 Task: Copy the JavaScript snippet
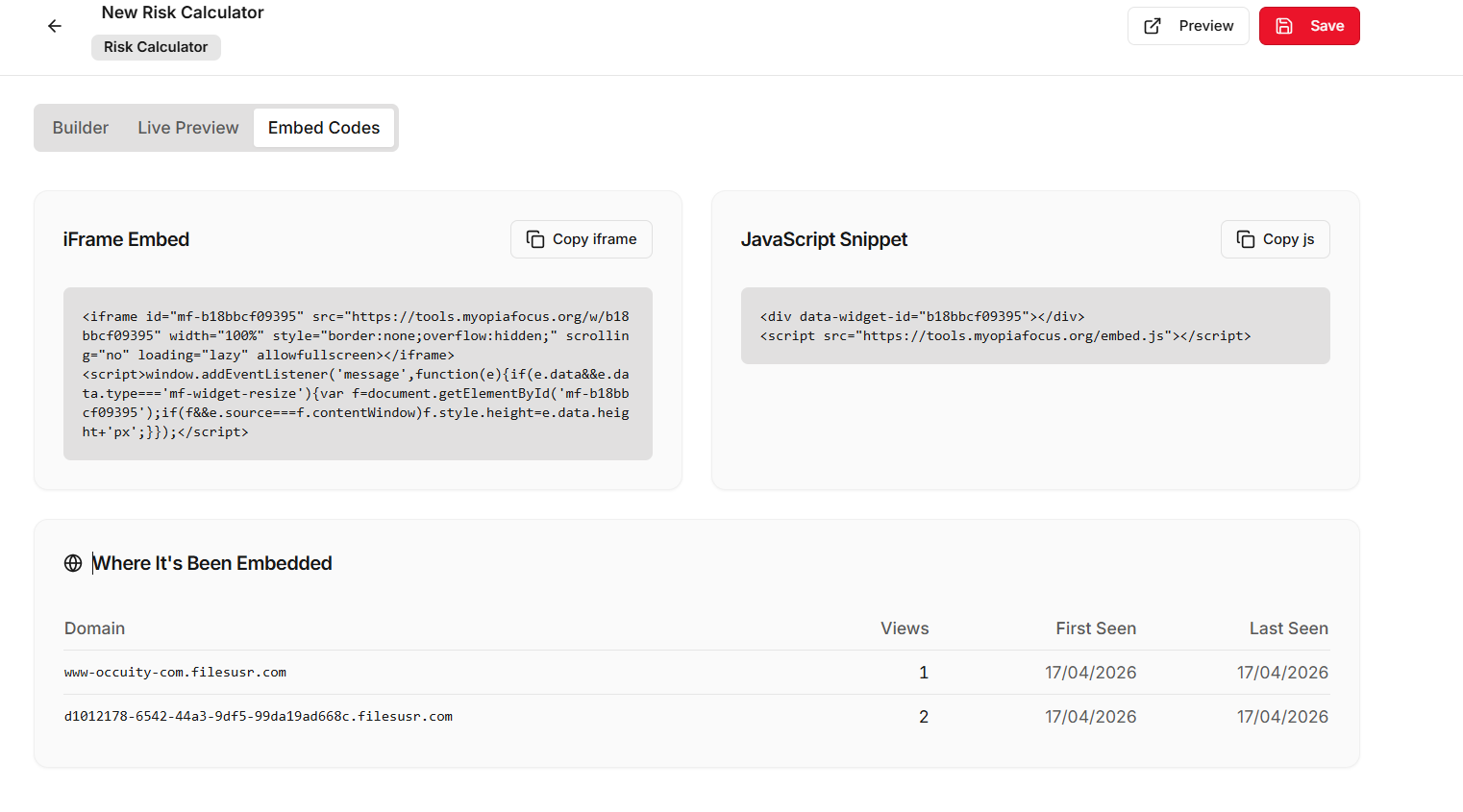(x=1276, y=239)
